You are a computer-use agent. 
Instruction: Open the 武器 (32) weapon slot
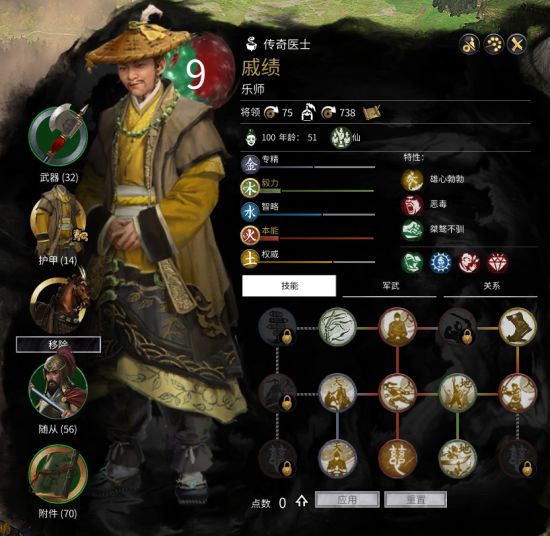[x=58, y=136]
